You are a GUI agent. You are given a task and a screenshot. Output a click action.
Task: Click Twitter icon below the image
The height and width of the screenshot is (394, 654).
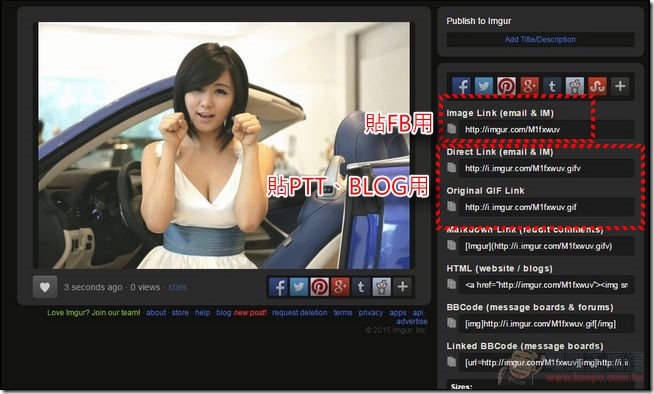(299, 287)
